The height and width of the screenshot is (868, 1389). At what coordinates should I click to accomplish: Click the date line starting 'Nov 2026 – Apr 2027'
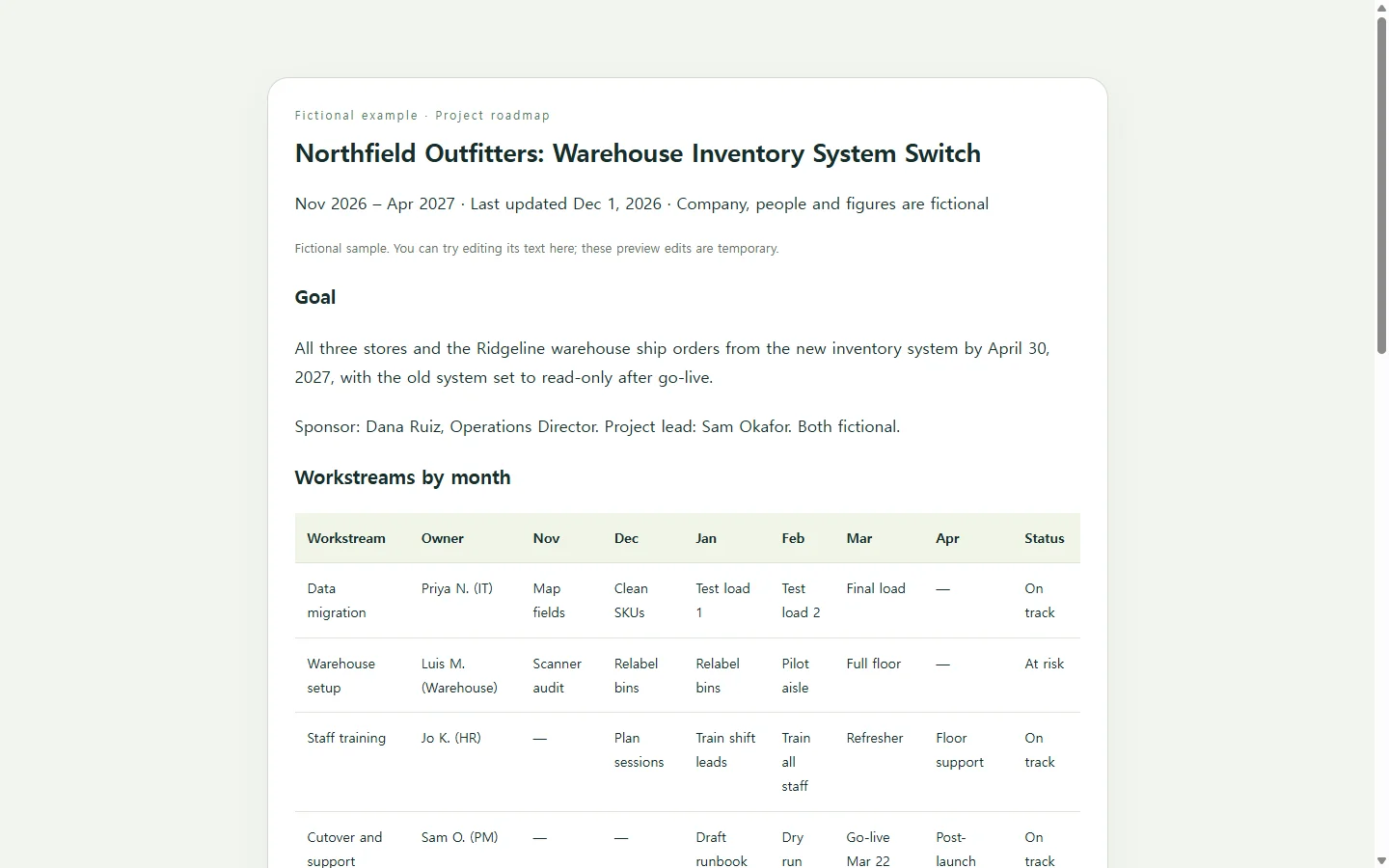pyautogui.click(x=641, y=203)
